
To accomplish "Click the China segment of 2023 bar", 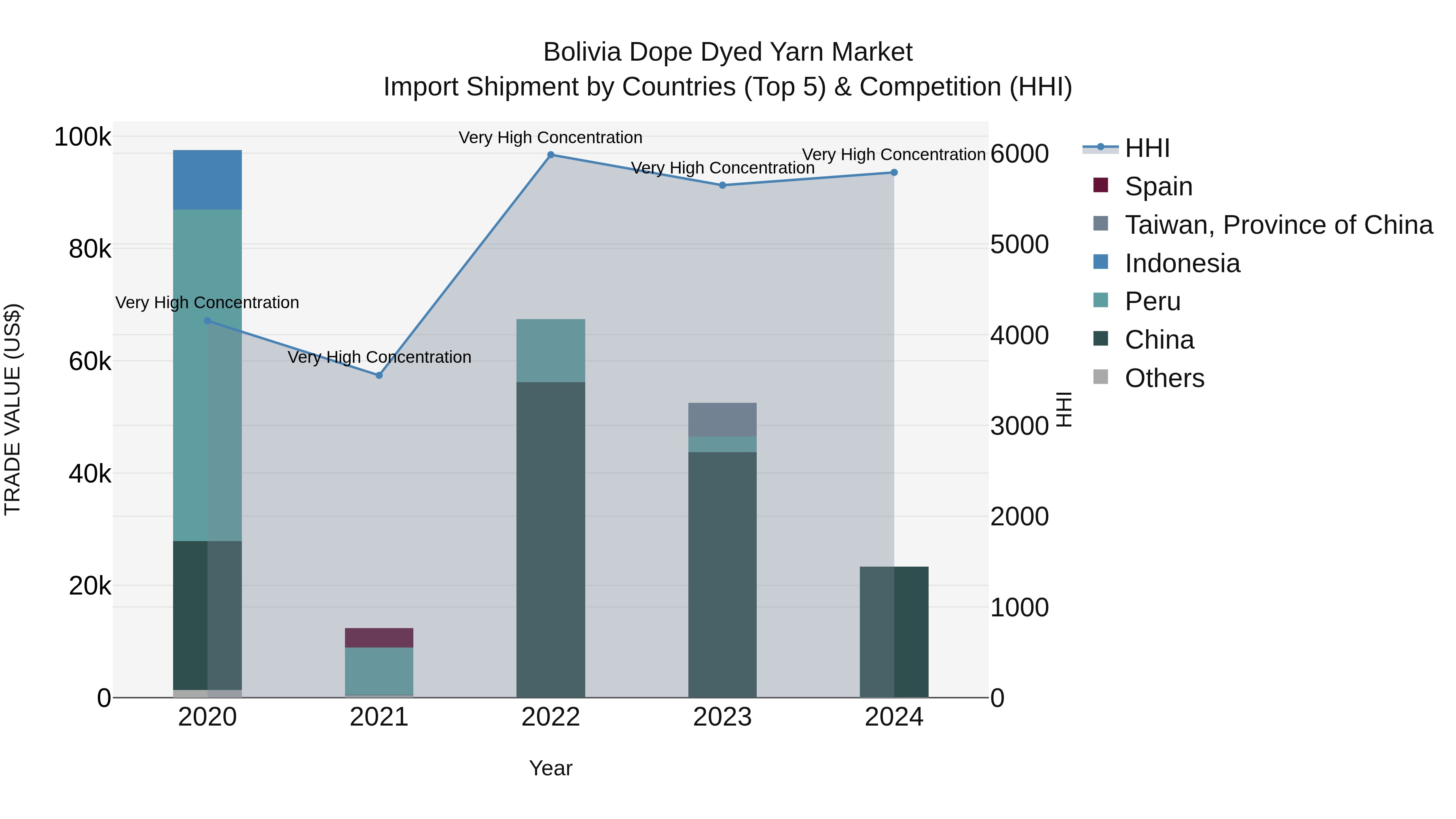I will [x=722, y=575].
